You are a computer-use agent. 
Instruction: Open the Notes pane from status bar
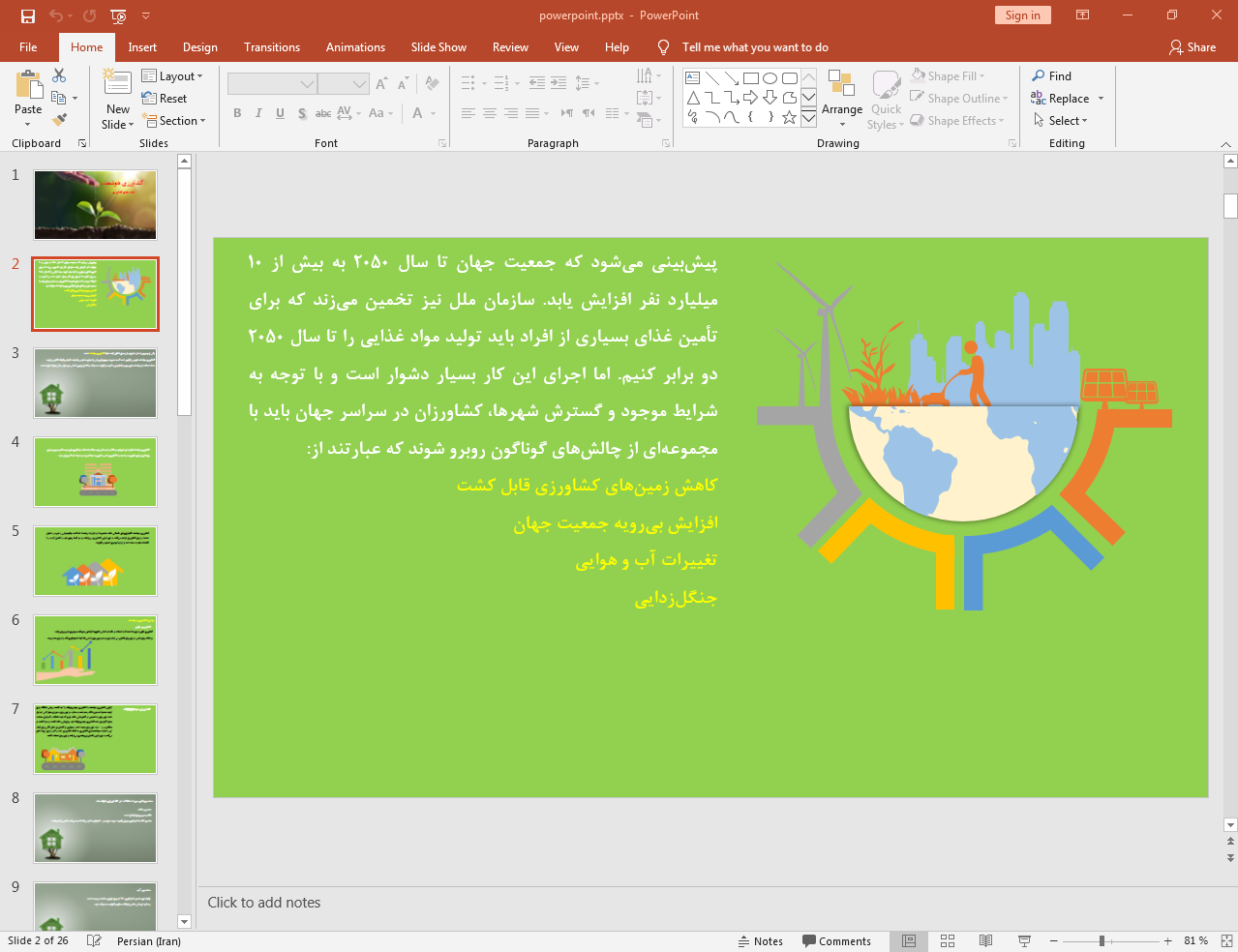760,940
